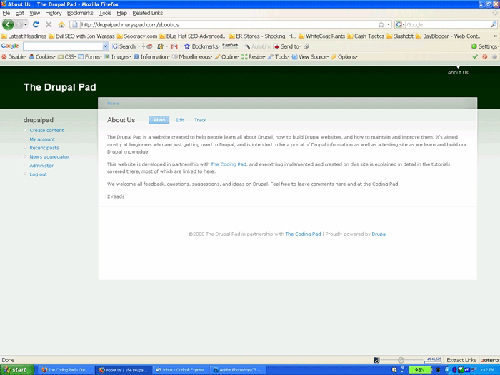The image size is (500, 375).
Task: Click the Windows Start button
Action: tap(17, 370)
